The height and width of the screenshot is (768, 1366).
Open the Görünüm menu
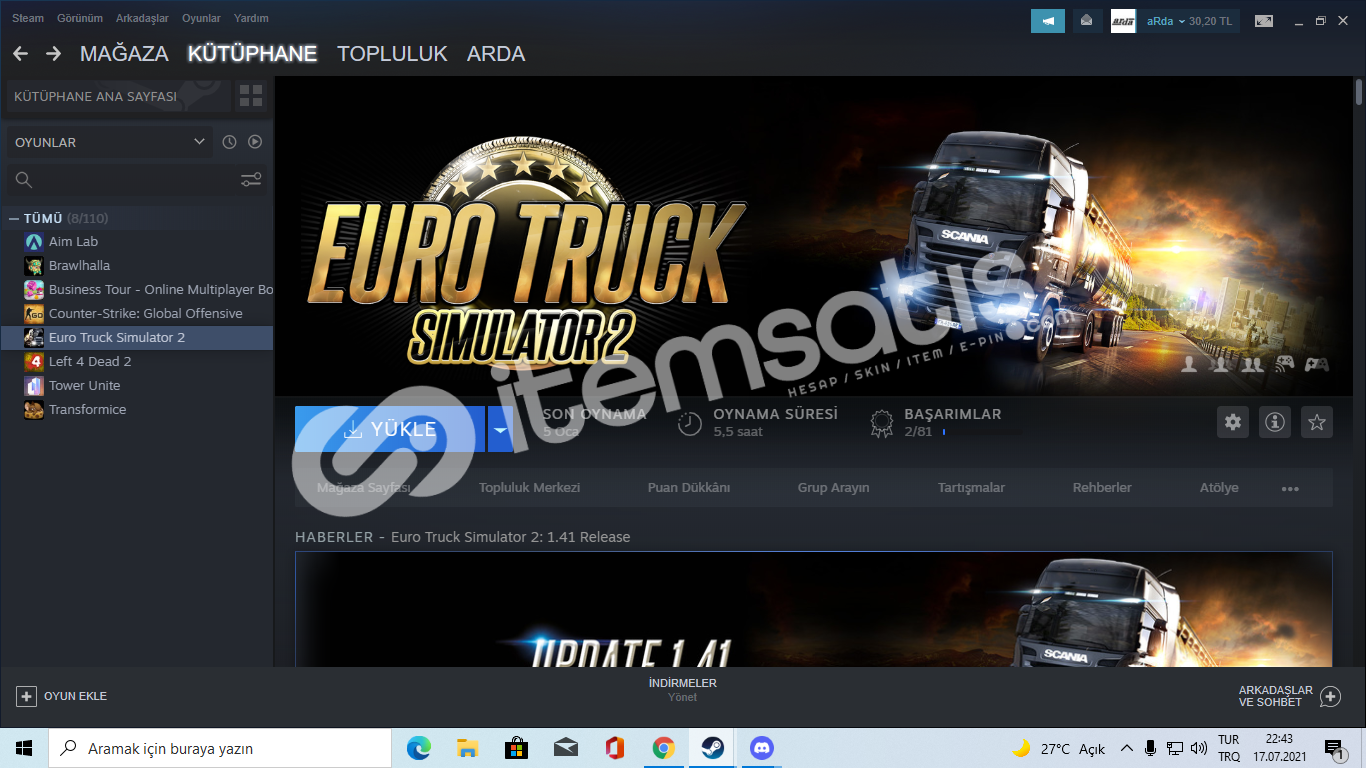point(80,18)
